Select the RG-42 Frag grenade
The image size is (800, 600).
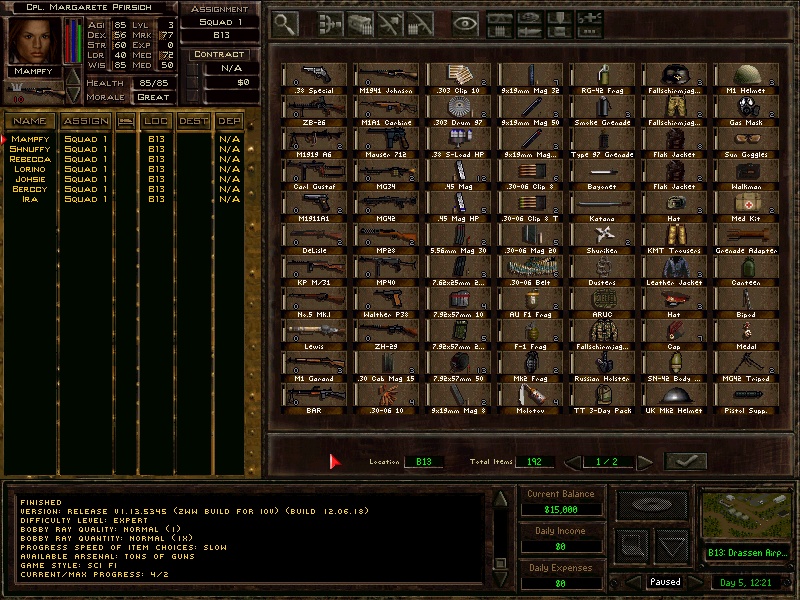(602, 79)
